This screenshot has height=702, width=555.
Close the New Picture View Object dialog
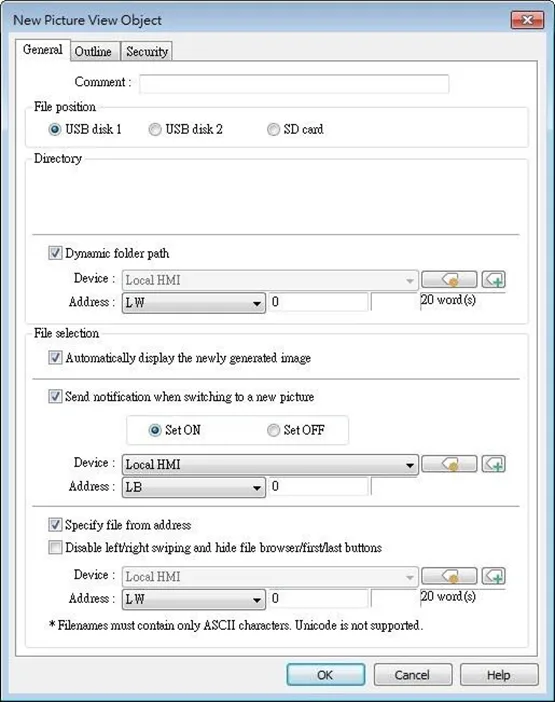pyautogui.click(x=527, y=20)
